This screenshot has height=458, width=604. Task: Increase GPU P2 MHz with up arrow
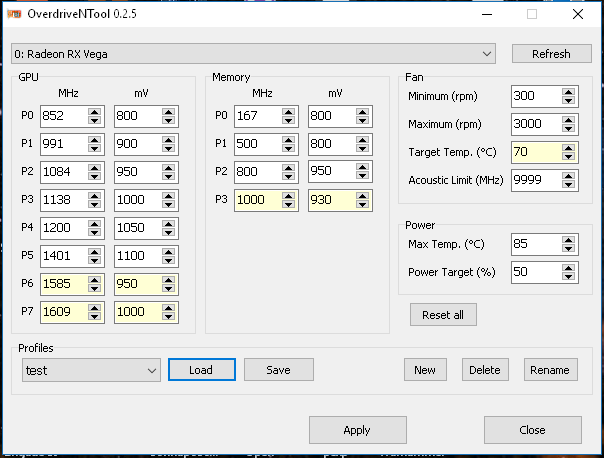point(94,168)
